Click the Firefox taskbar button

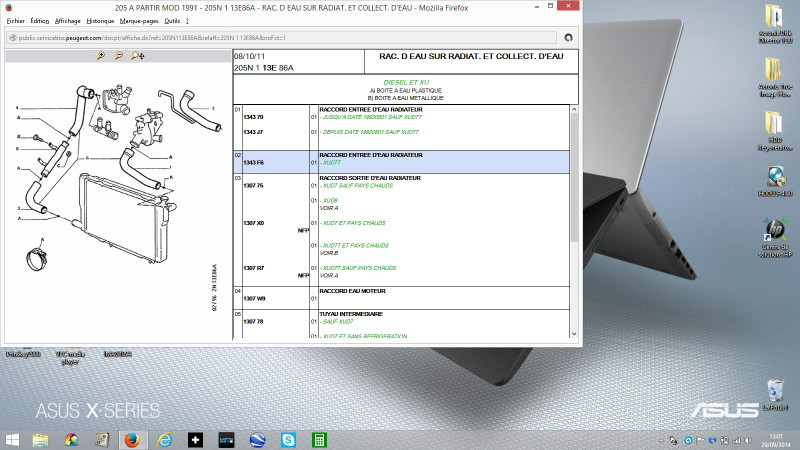click(x=133, y=440)
